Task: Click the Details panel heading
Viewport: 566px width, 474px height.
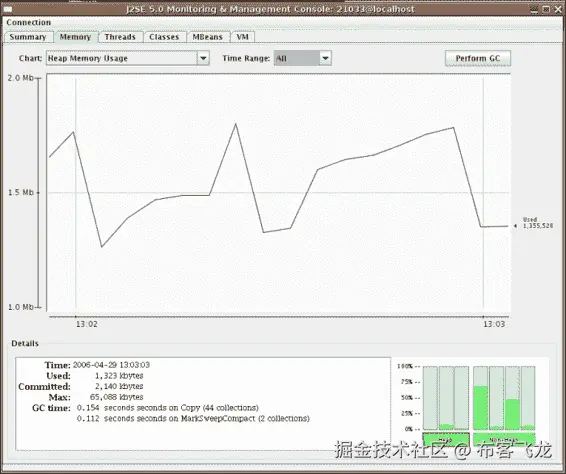Action: [25, 343]
